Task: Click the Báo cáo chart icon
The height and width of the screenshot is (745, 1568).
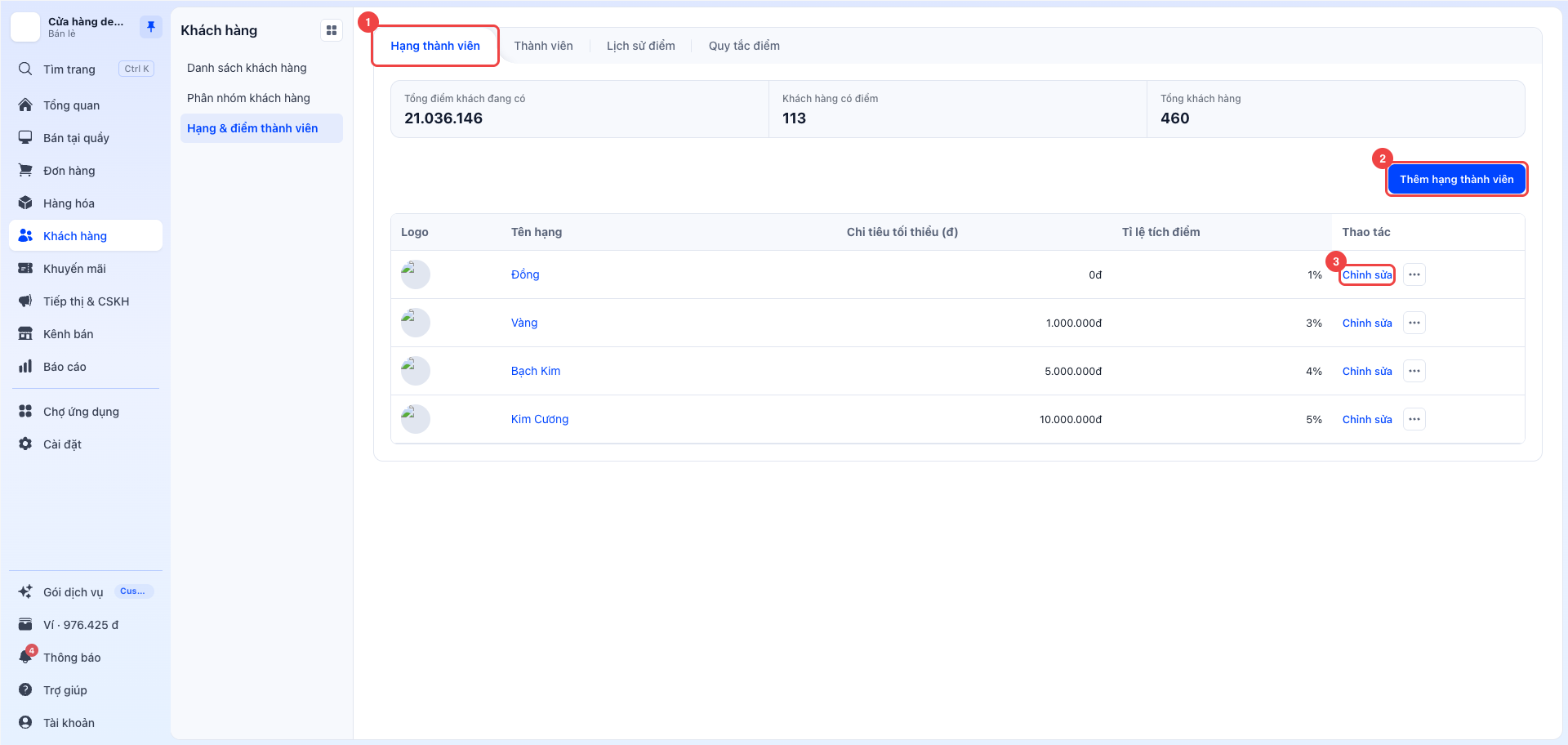Action: pyautogui.click(x=25, y=367)
